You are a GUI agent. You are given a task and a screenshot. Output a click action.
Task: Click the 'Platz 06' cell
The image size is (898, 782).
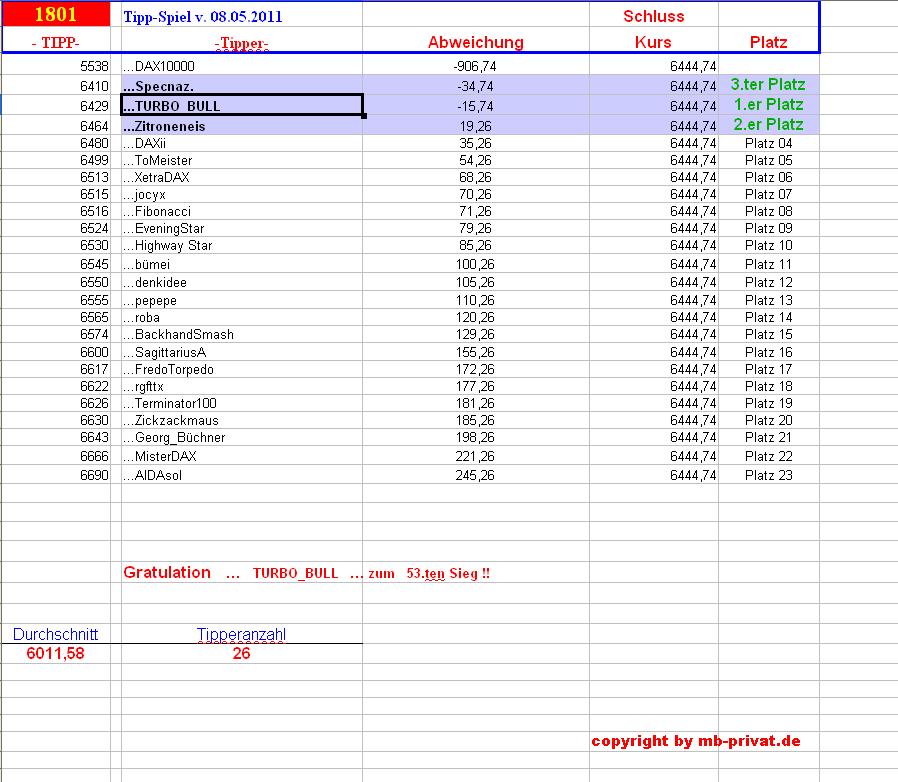point(769,178)
